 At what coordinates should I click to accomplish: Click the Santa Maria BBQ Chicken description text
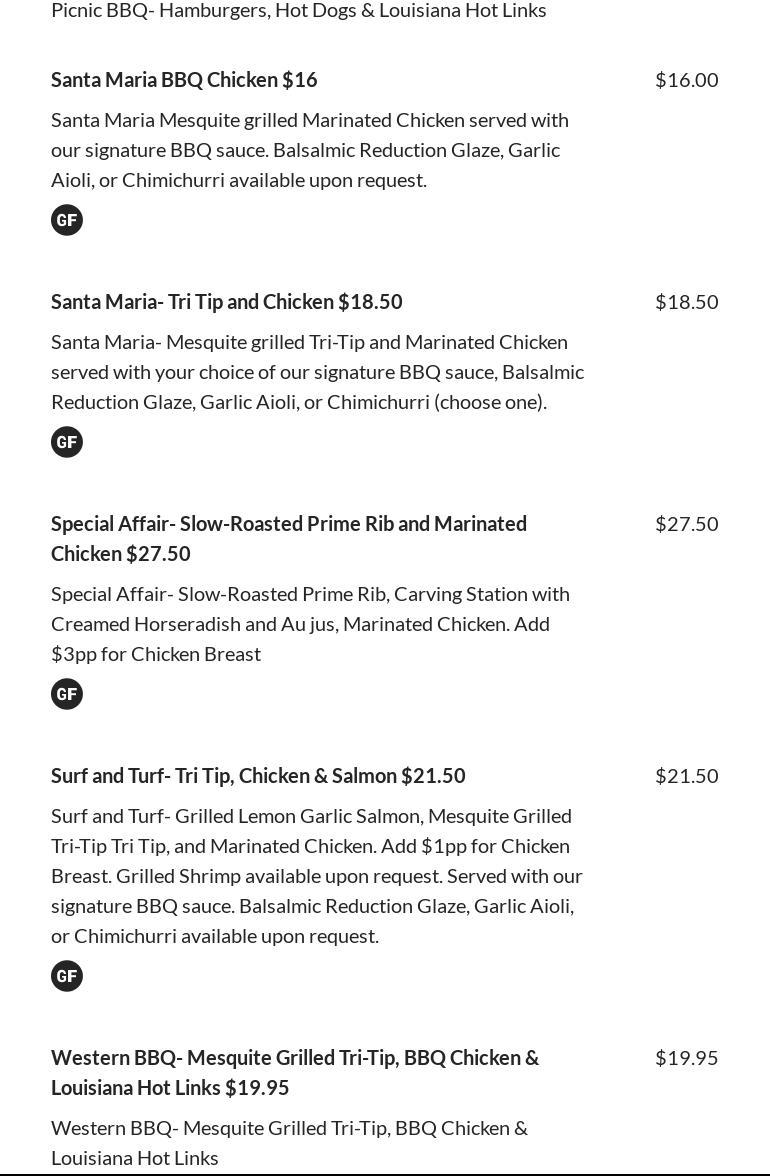point(310,150)
